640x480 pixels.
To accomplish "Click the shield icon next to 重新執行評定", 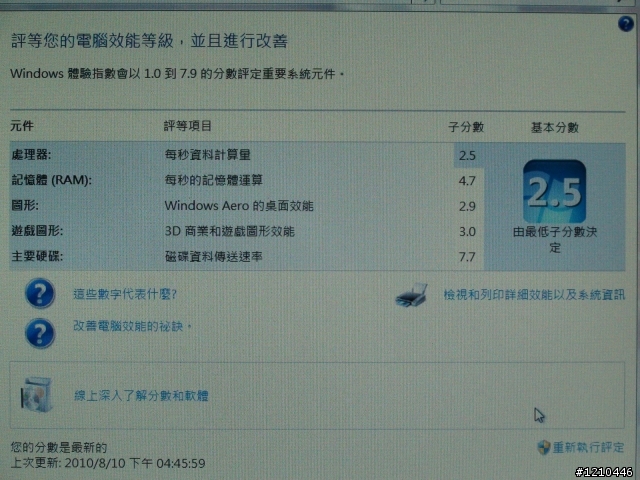I will [543, 448].
